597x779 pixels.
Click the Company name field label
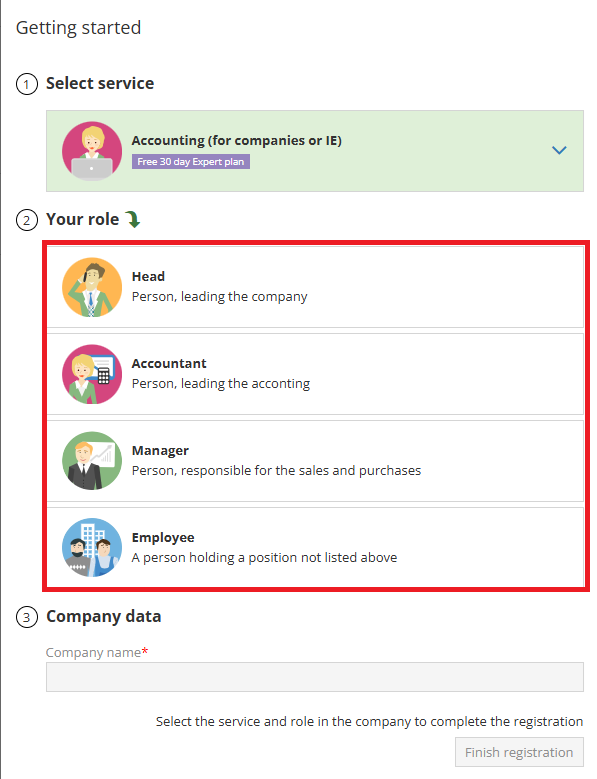pos(97,652)
